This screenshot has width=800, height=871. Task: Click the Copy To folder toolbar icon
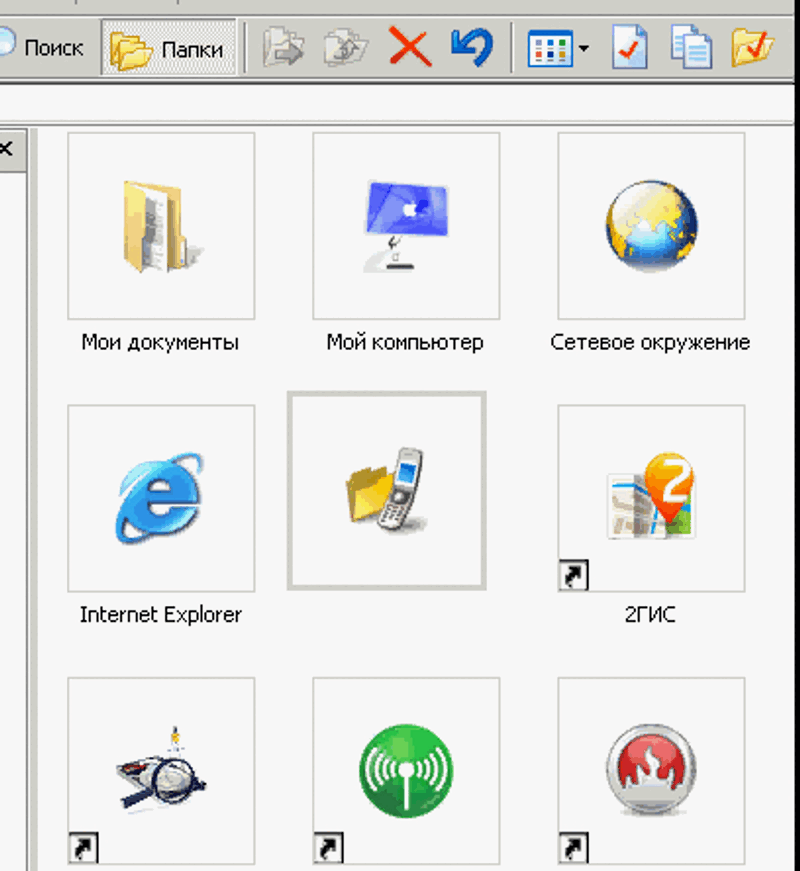pyautogui.click(x=345, y=48)
